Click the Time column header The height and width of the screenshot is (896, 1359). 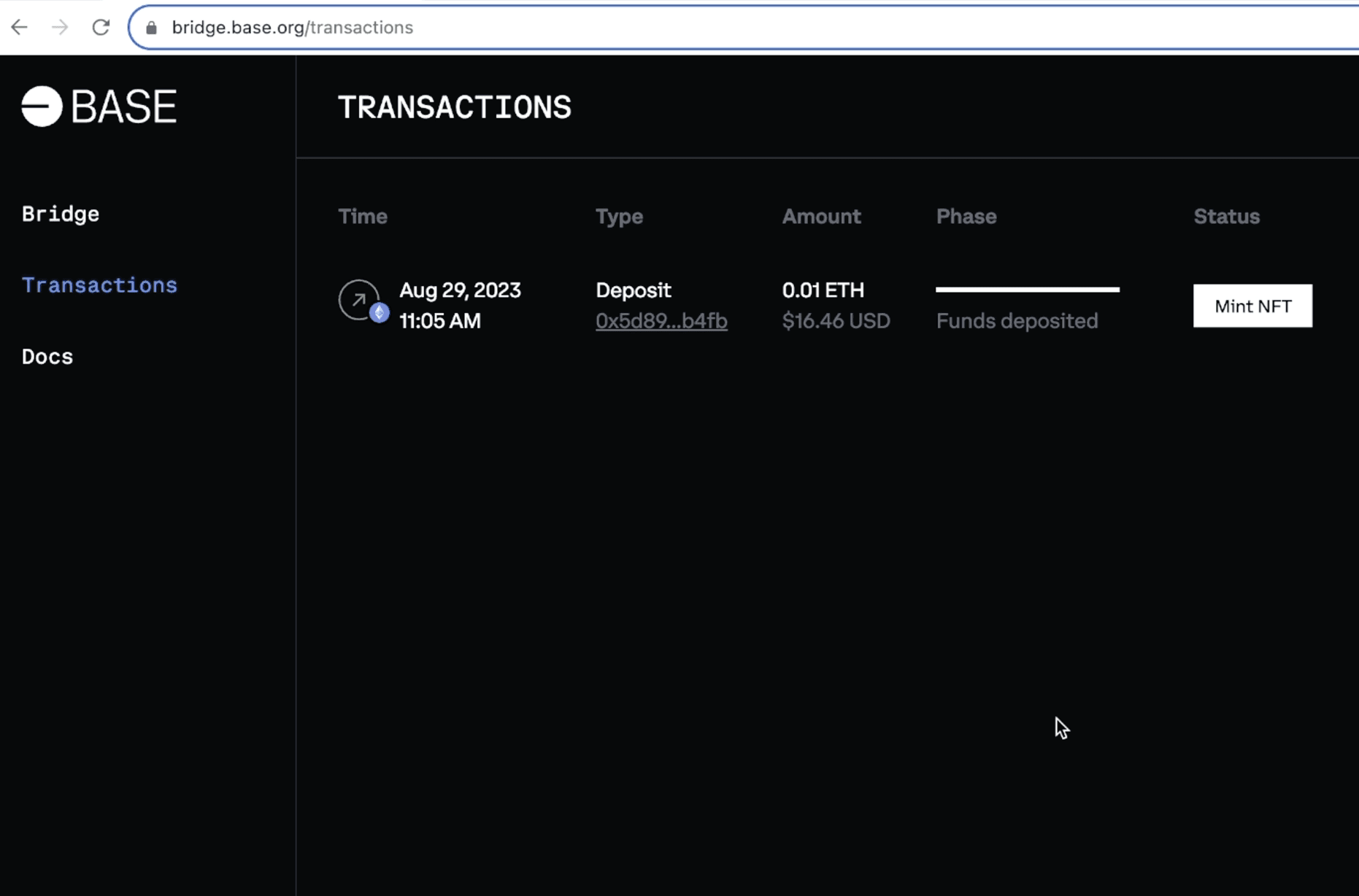coord(363,217)
